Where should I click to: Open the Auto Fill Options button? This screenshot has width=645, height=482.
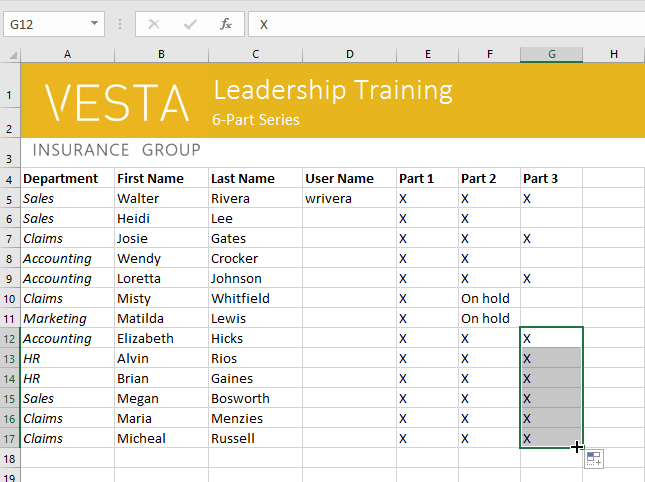[x=594, y=459]
